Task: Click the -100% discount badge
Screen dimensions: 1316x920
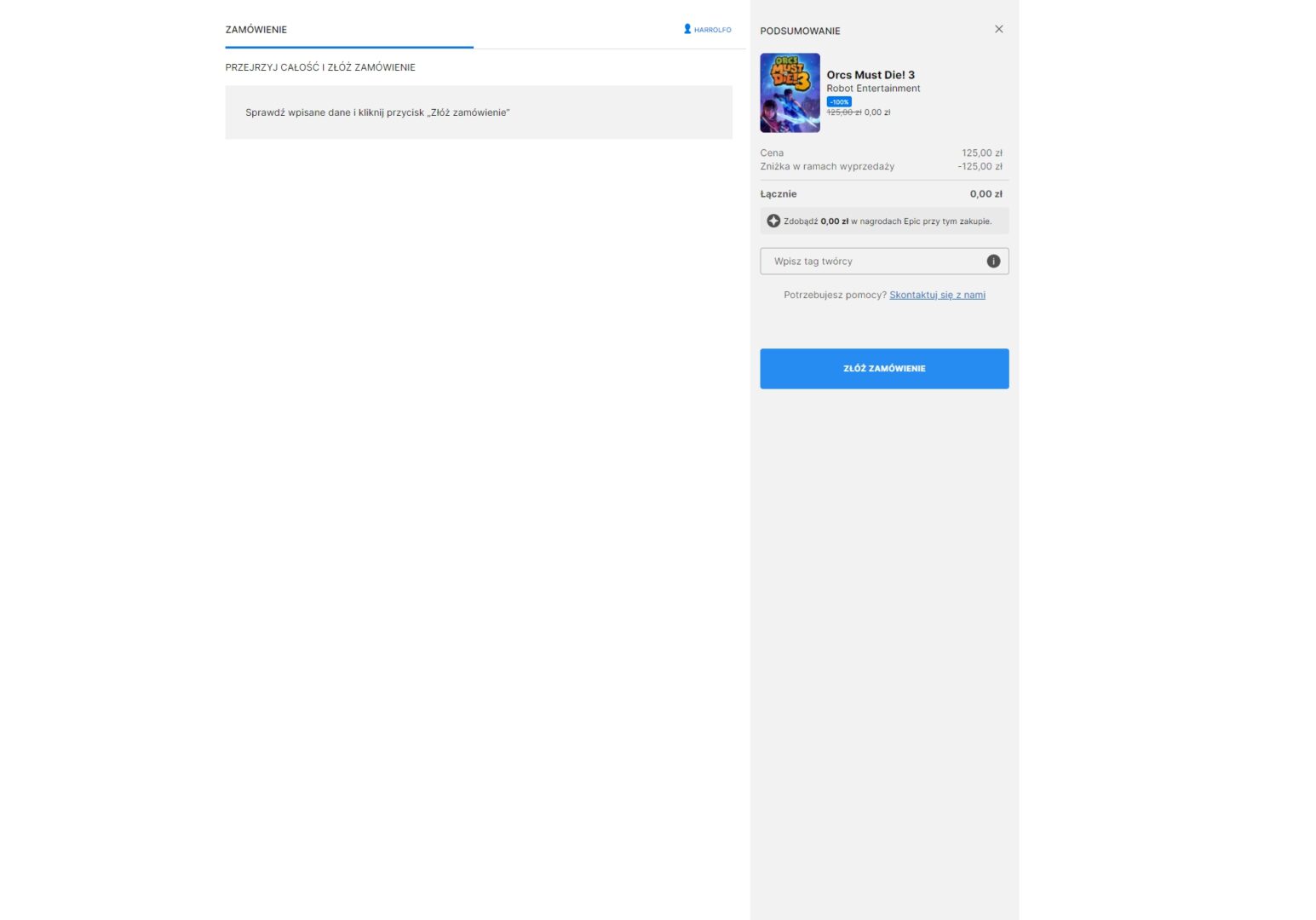Action: click(839, 102)
